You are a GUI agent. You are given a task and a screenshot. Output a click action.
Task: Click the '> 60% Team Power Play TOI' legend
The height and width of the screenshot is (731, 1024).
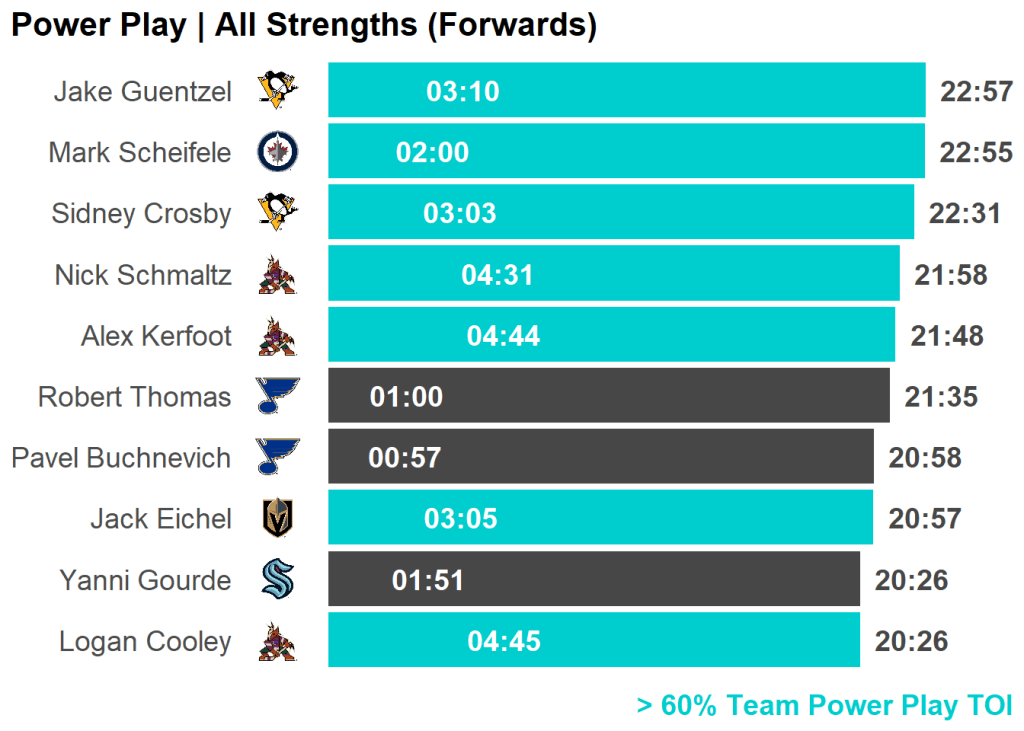[x=824, y=706]
